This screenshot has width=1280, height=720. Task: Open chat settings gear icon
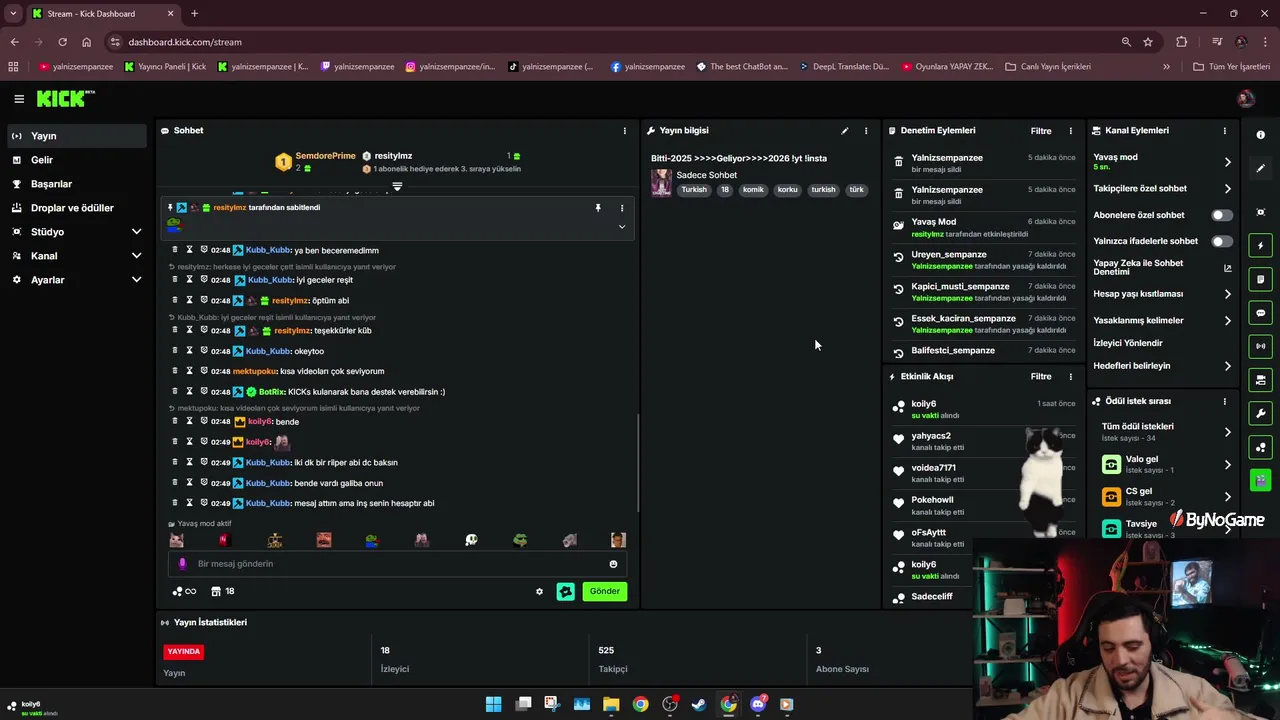point(539,591)
